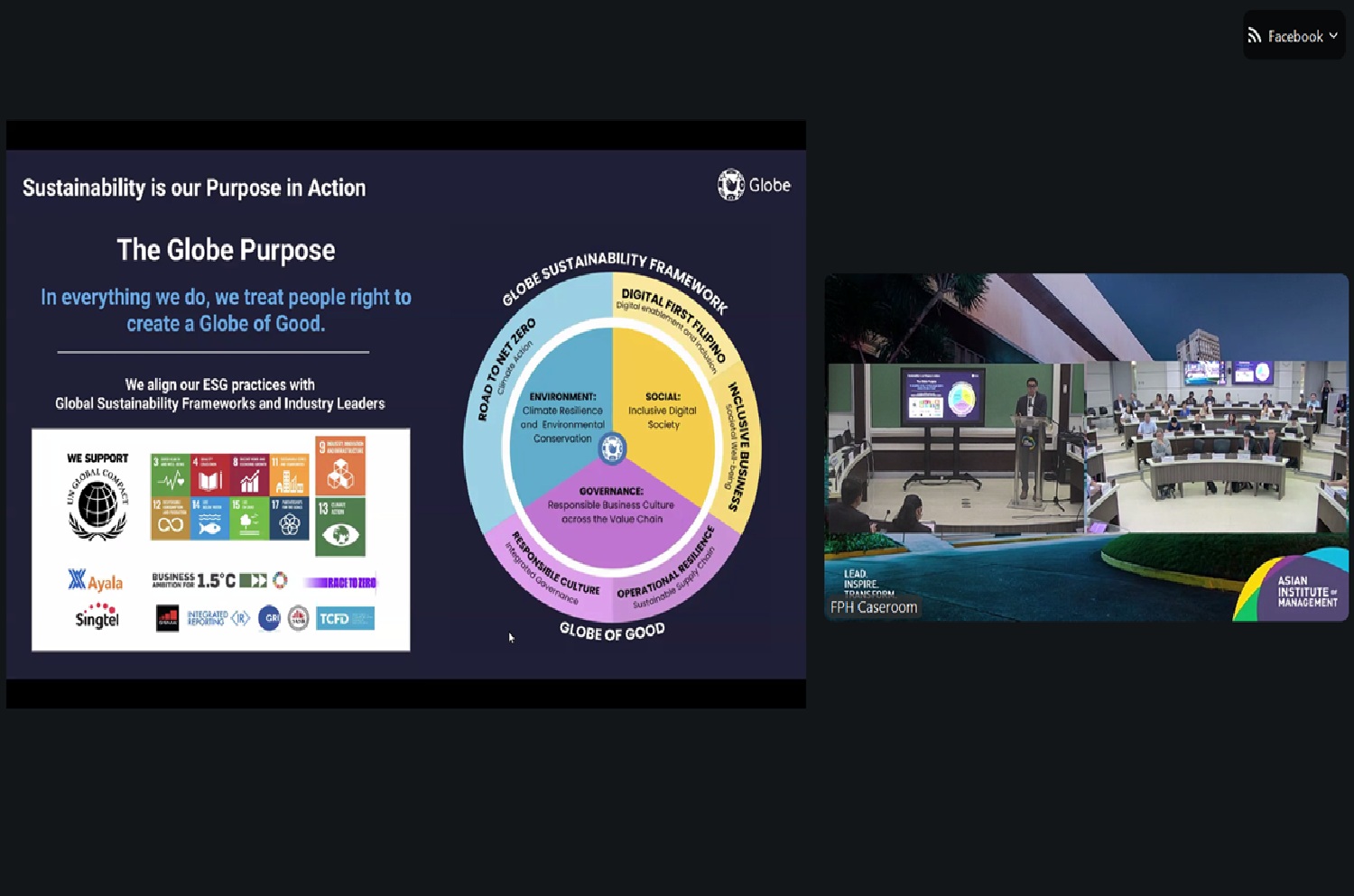The height and width of the screenshot is (896, 1354).
Task: Click the FPH Caseroom name label
Action: pos(874,607)
